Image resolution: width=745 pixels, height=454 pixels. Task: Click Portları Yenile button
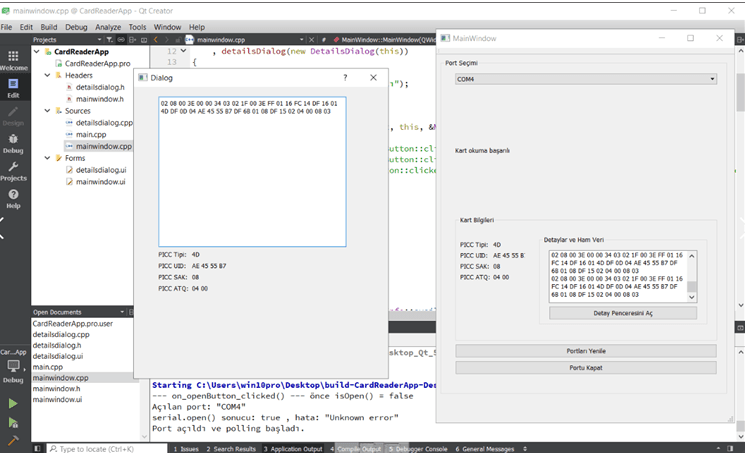coord(586,351)
